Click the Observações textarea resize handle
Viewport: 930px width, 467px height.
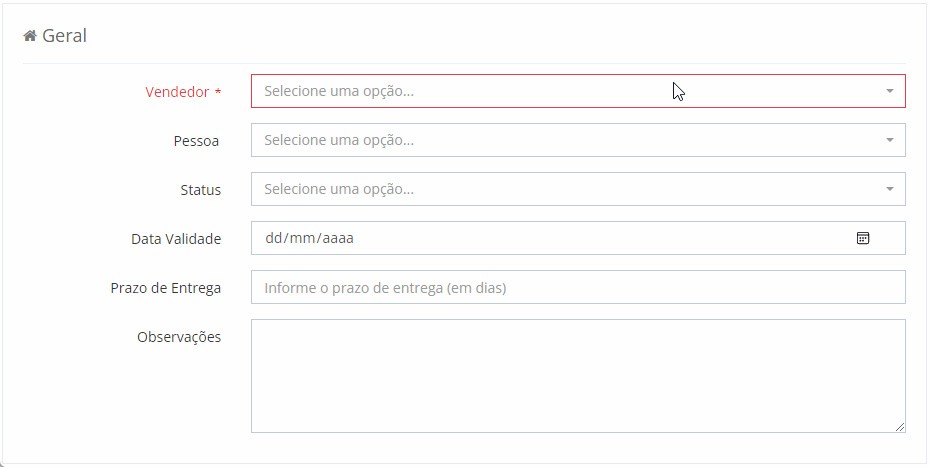tap(900, 427)
